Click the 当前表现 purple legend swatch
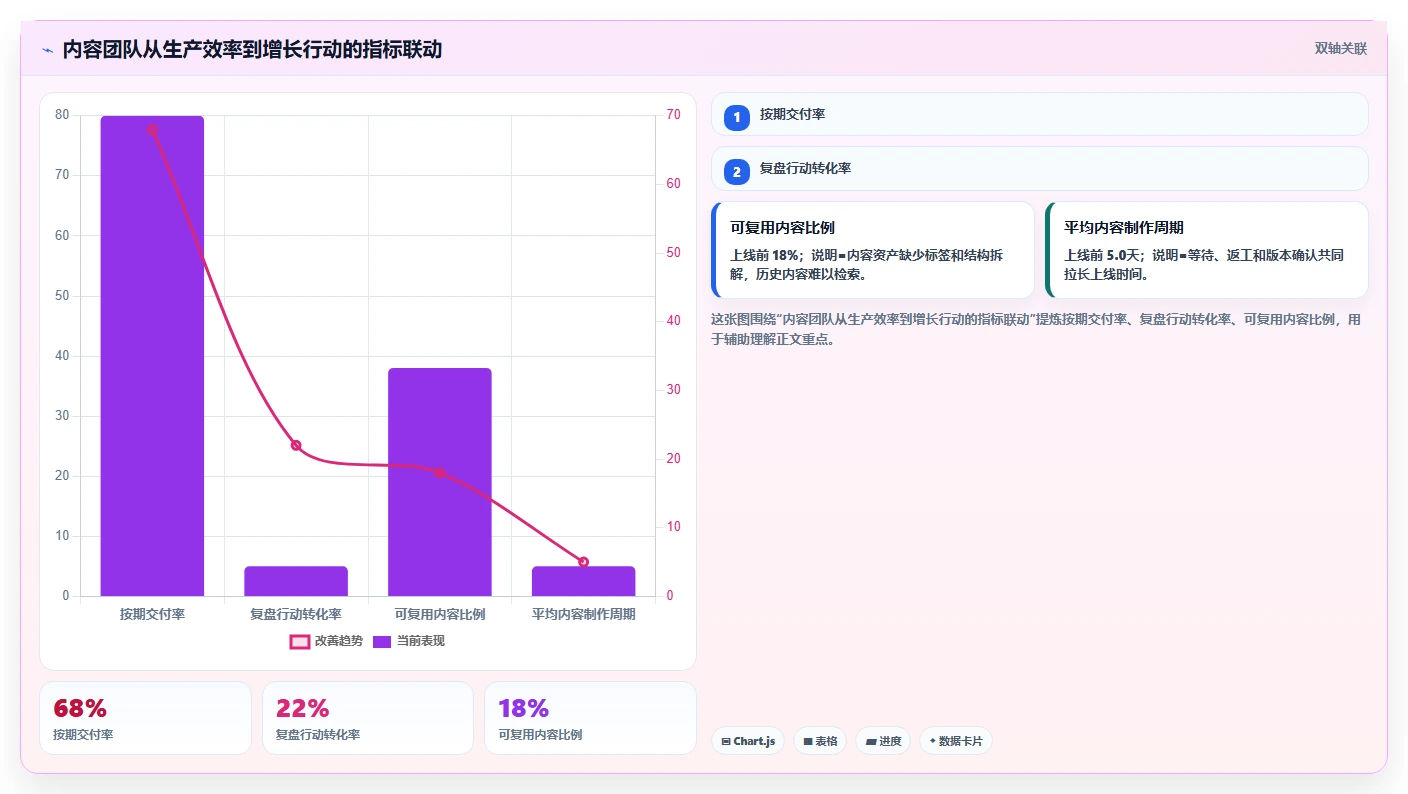 point(382,641)
